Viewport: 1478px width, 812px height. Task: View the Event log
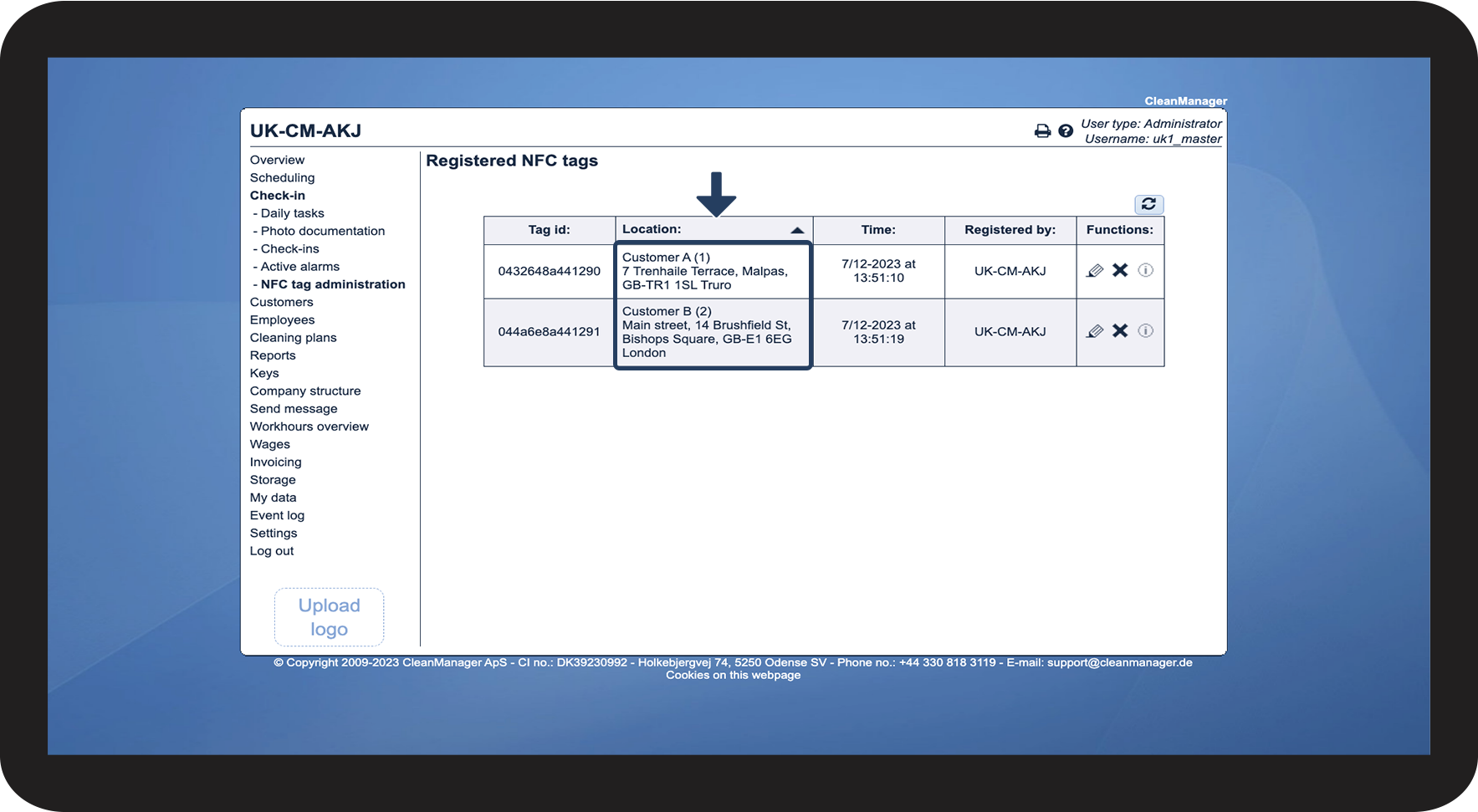coord(277,515)
